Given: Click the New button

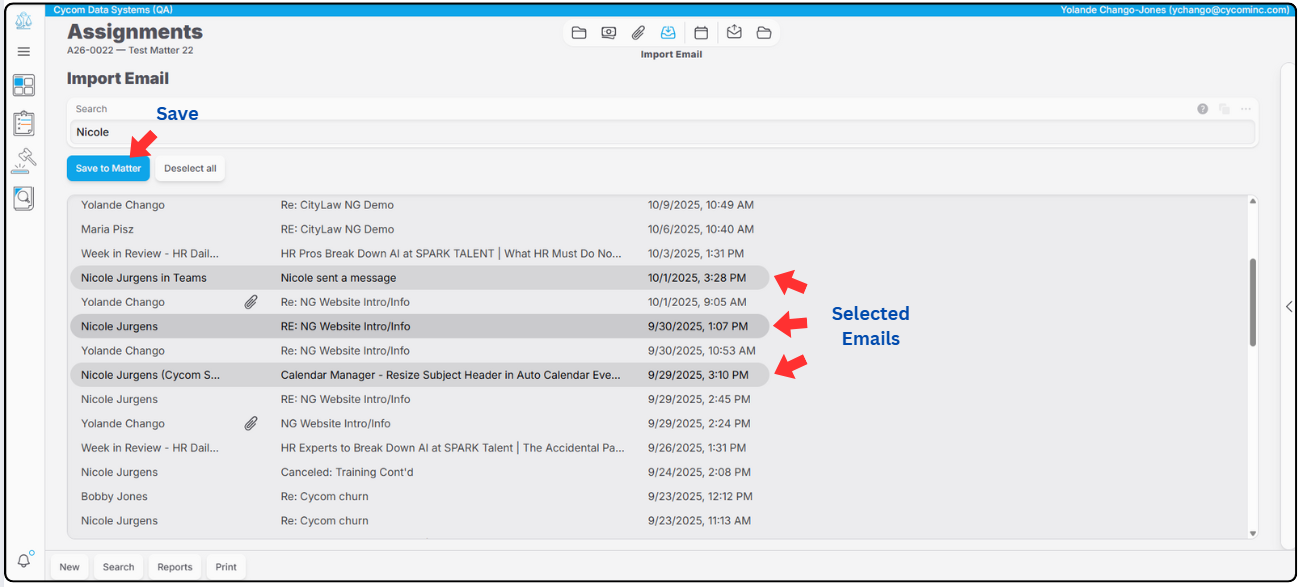Looking at the screenshot, I should [x=69, y=567].
